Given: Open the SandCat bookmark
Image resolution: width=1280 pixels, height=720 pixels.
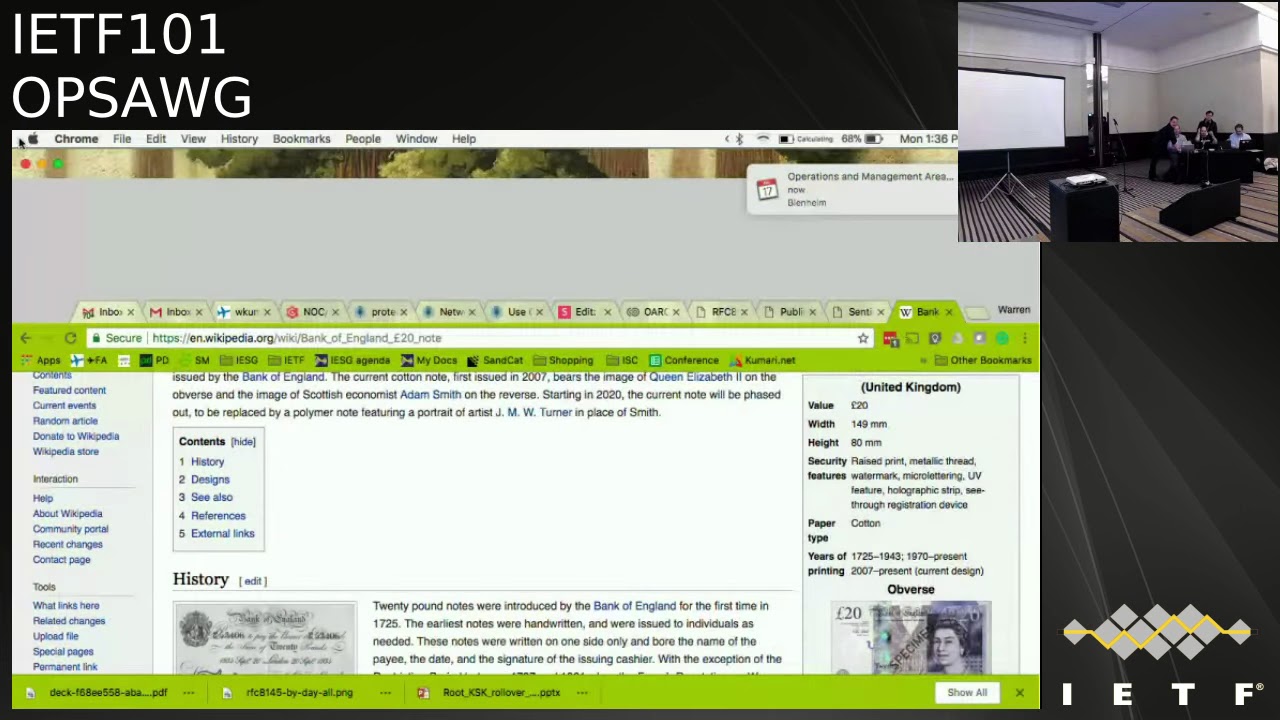Looking at the screenshot, I should coord(495,360).
